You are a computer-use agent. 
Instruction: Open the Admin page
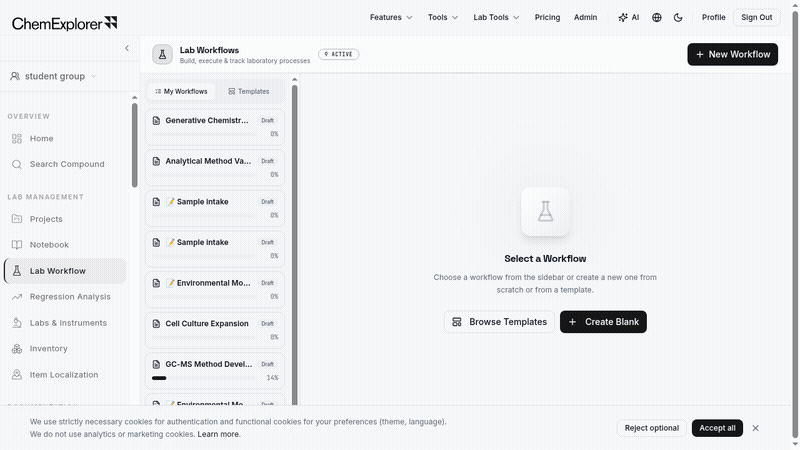tap(585, 17)
